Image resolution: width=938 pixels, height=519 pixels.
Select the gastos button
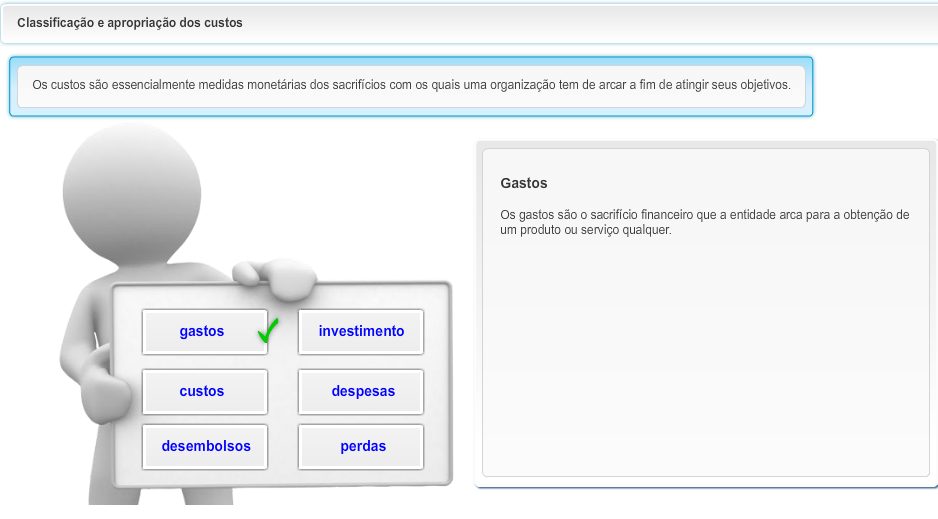(x=203, y=332)
